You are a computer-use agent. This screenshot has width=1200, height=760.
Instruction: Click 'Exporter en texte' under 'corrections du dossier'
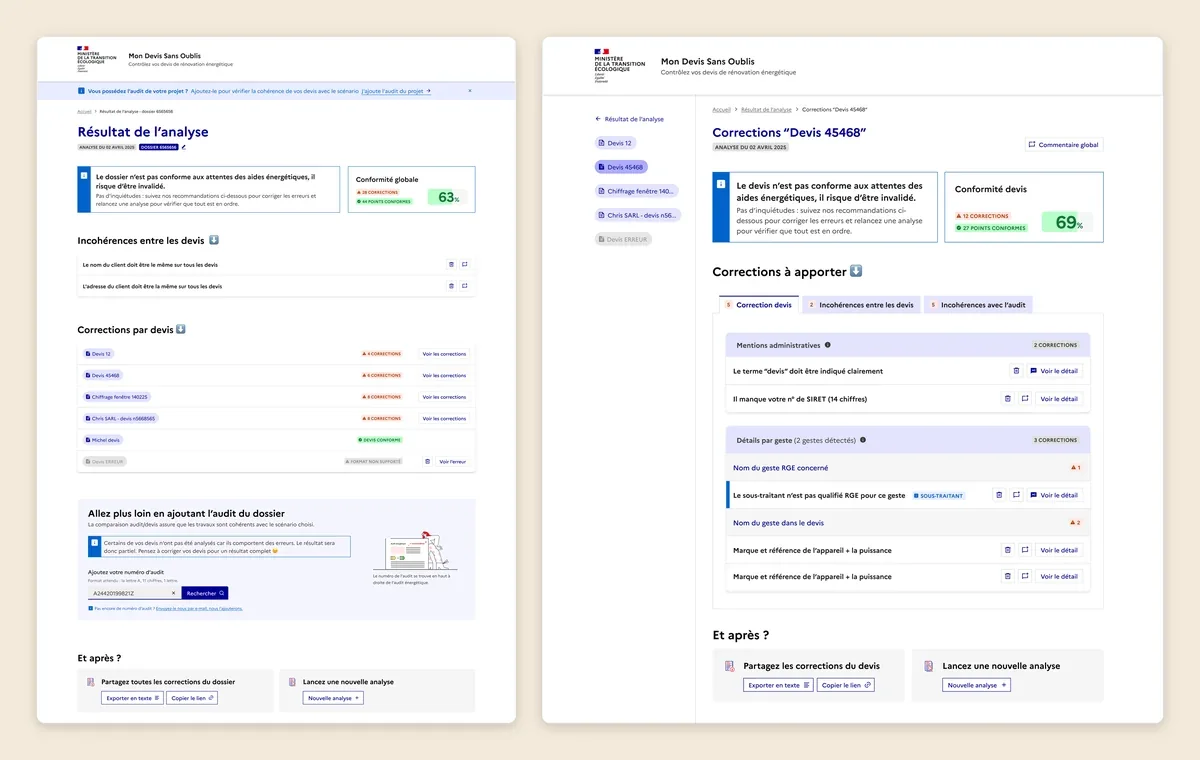pos(132,698)
